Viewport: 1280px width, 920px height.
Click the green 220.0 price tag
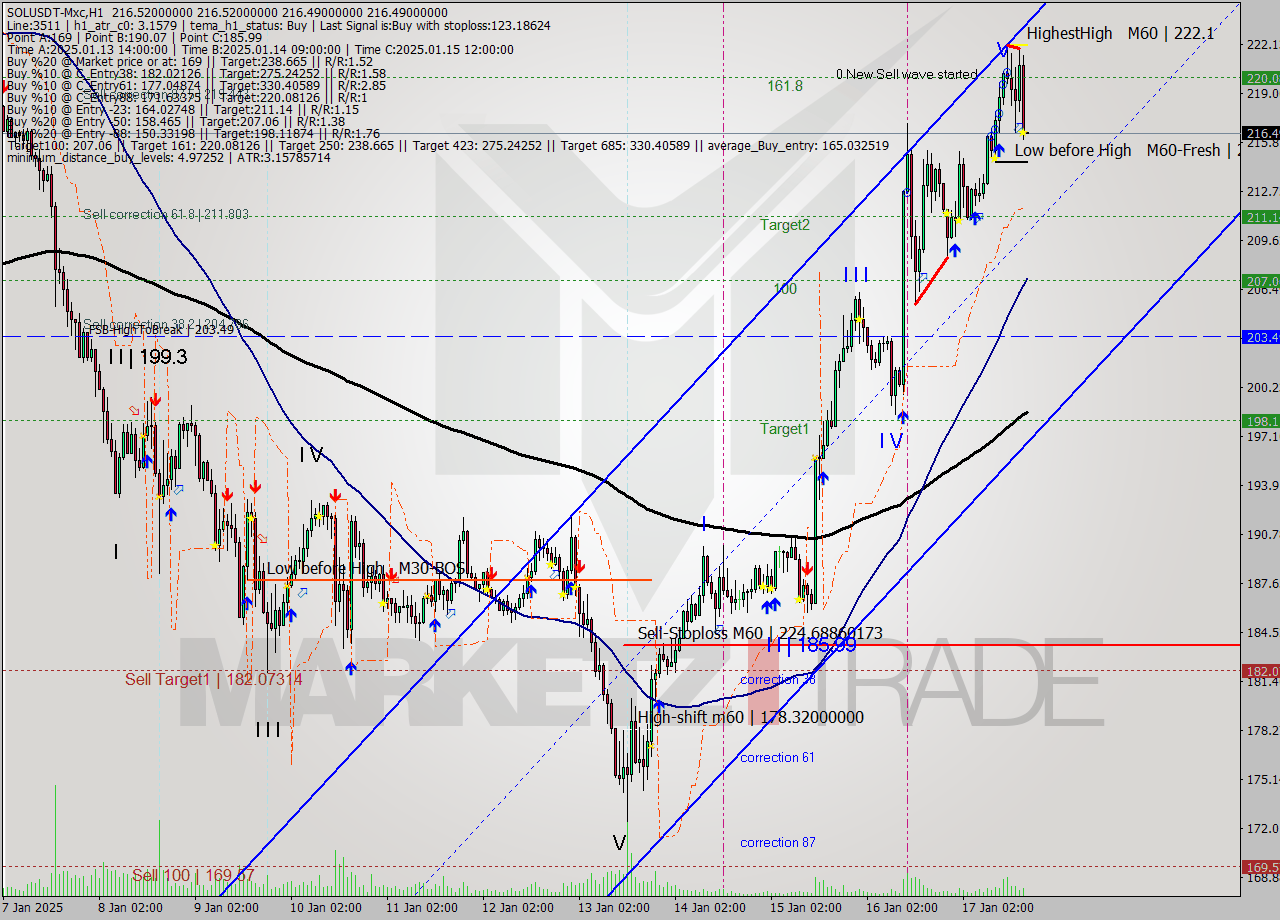coord(1260,78)
